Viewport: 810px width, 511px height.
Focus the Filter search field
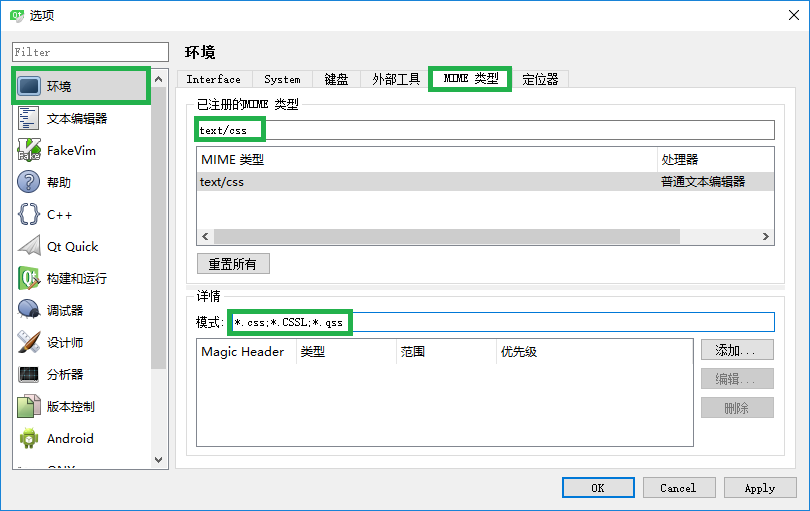pyautogui.click(x=90, y=52)
